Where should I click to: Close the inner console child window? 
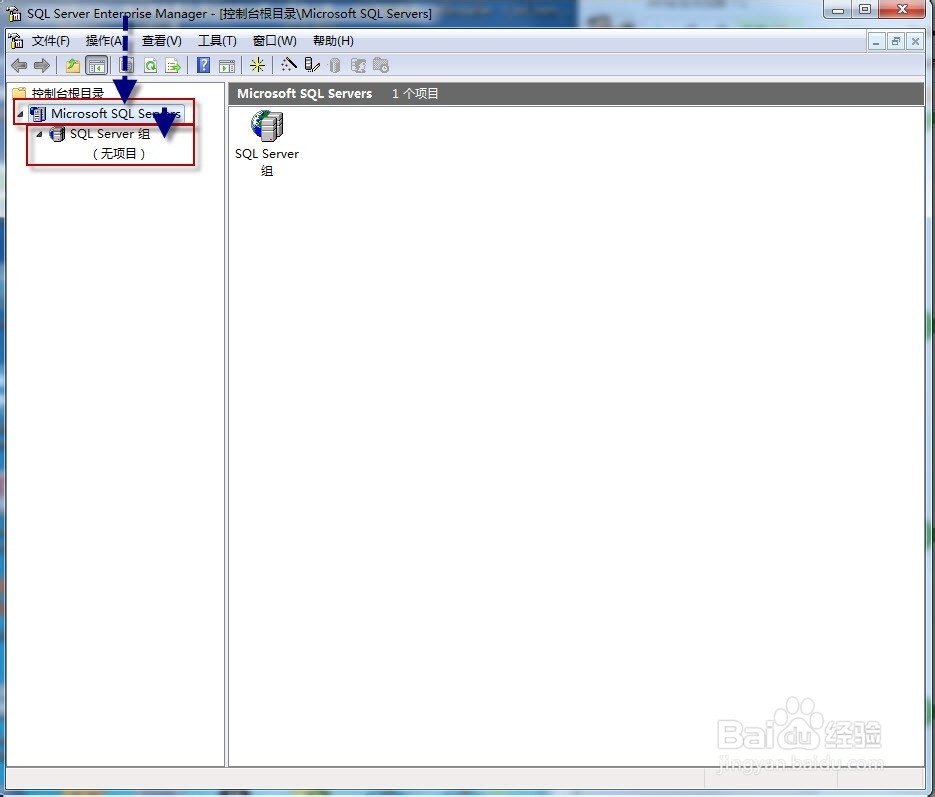[x=915, y=42]
